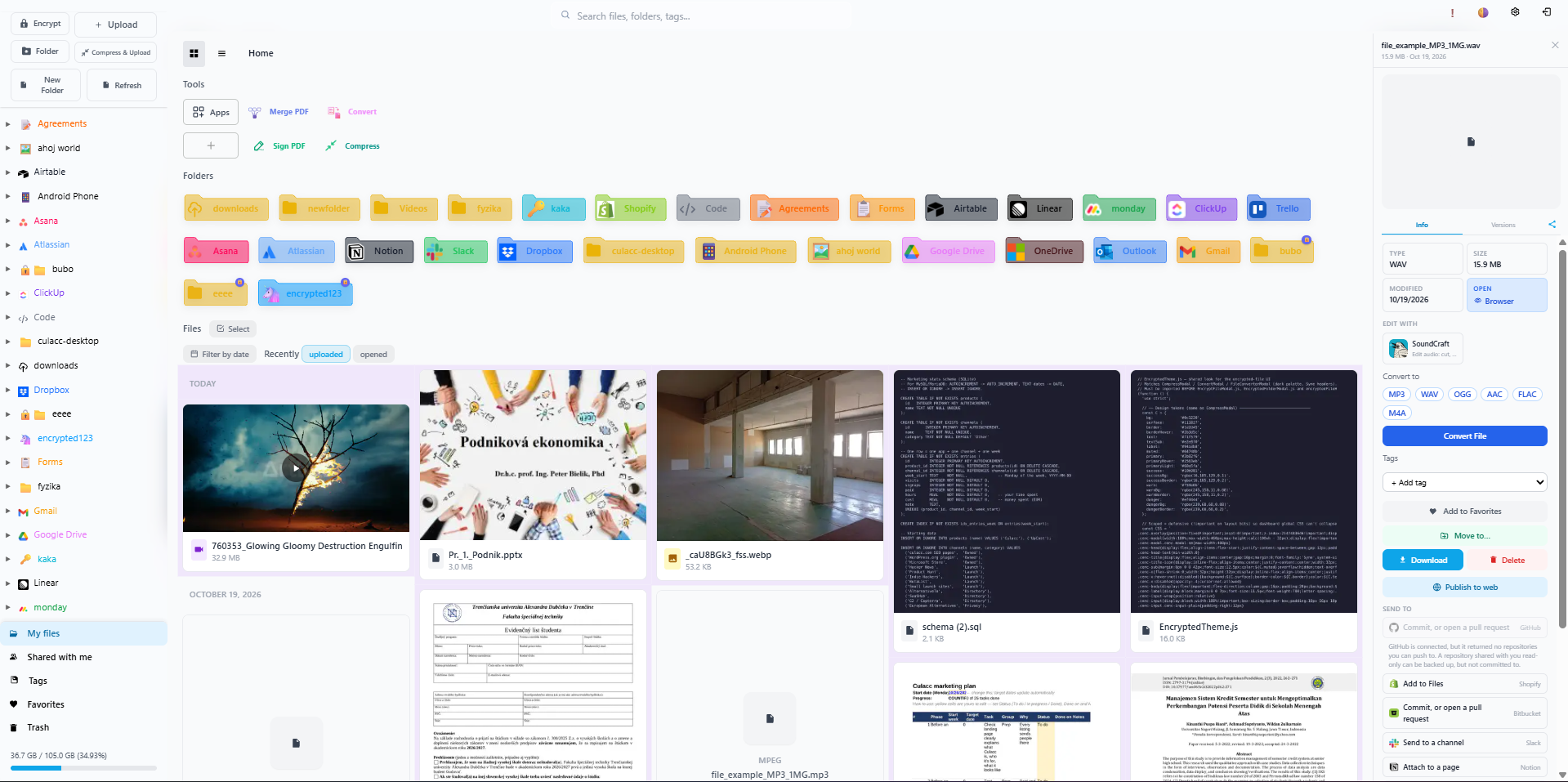
Task: Click the Convert File button
Action: [1465, 436]
